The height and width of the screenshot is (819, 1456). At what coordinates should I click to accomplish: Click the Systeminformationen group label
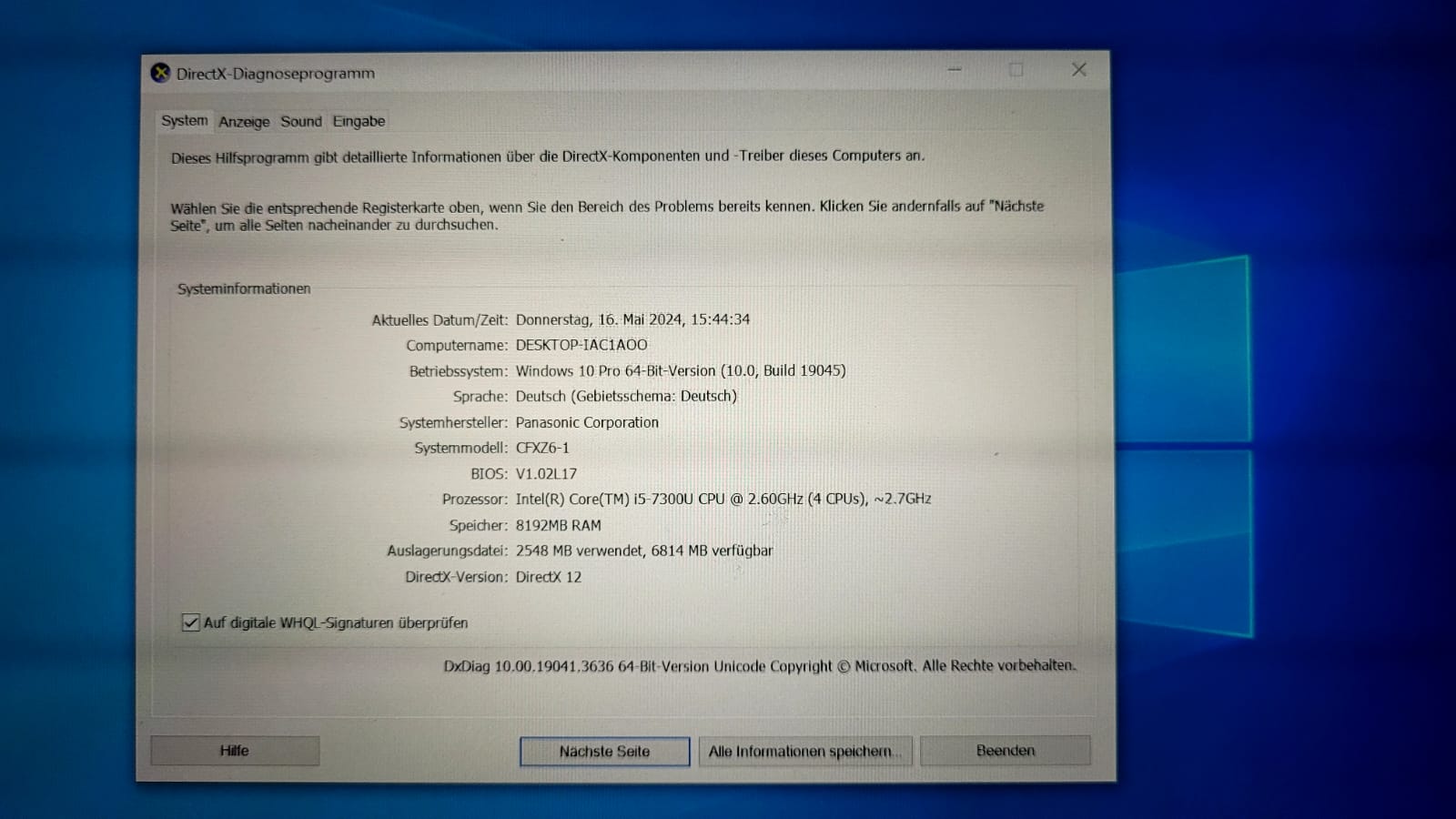pyautogui.click(x=244, y=288)
